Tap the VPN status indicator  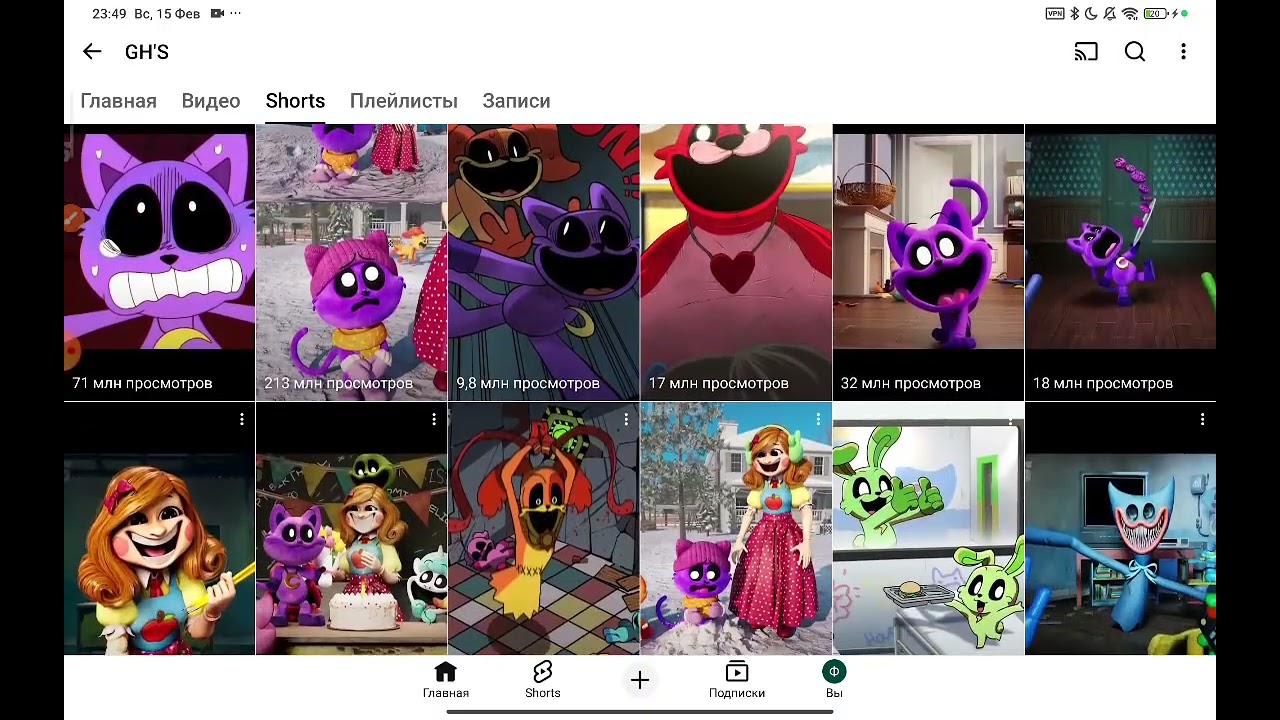(x=1055, y=14)
